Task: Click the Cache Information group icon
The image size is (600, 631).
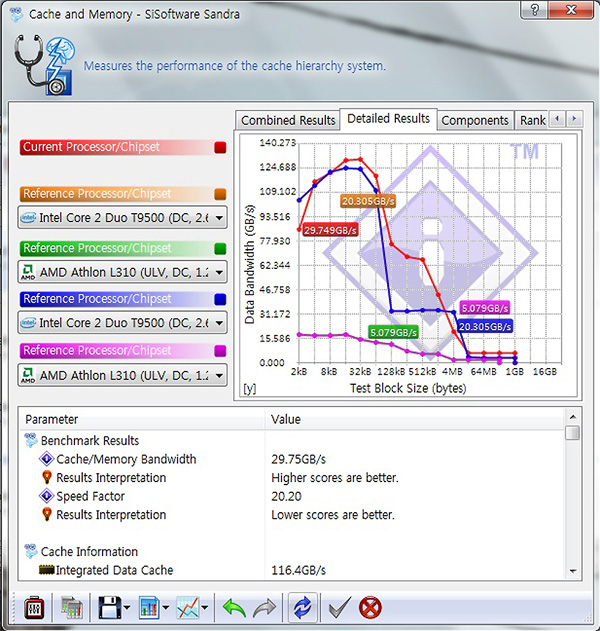Action: click(31, 551)
